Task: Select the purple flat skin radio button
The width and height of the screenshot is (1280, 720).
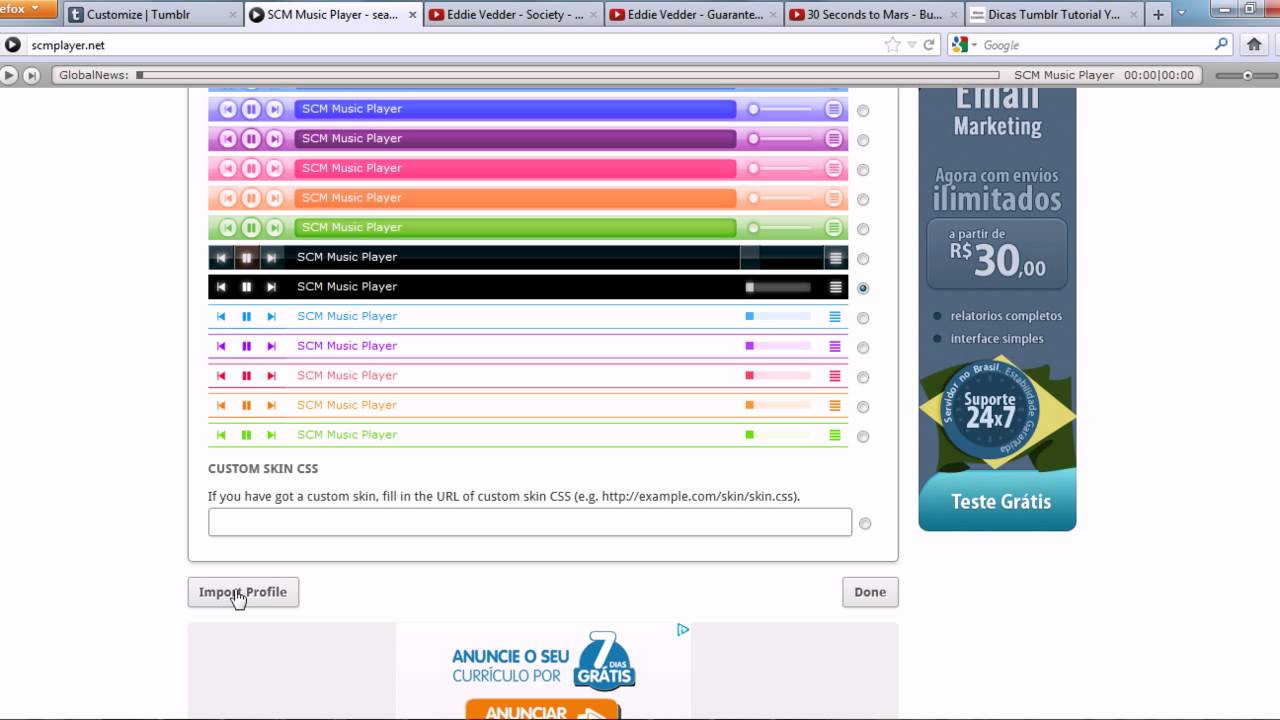Action: tap(863, 348)
